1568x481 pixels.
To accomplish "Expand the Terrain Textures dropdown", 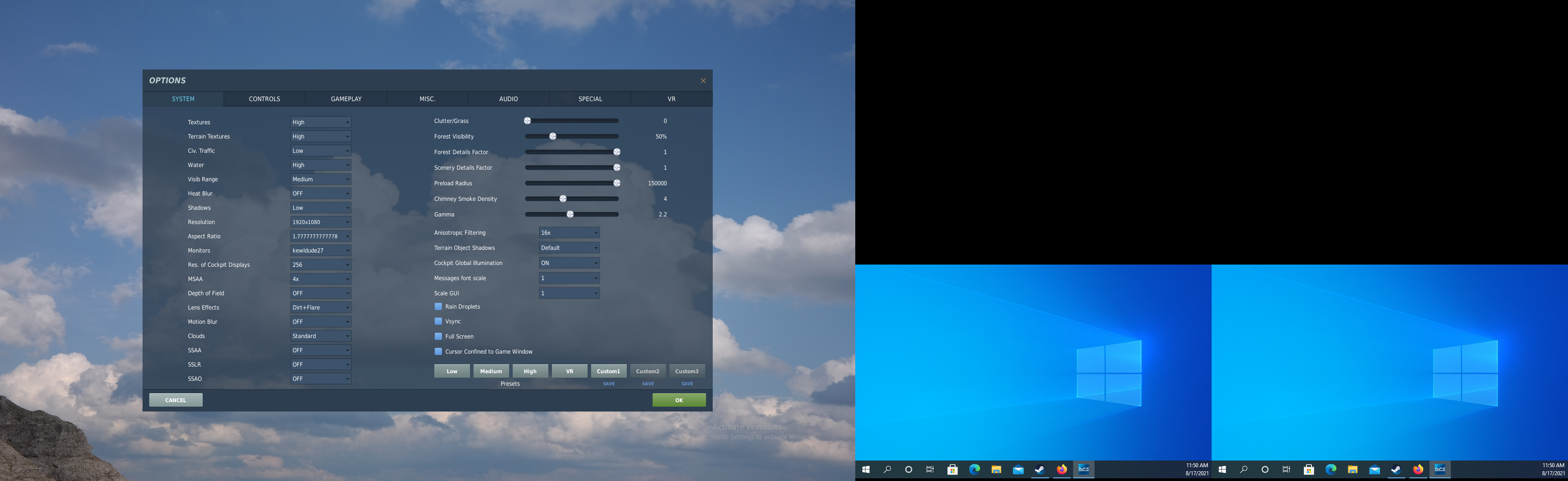I will [321, 136].
